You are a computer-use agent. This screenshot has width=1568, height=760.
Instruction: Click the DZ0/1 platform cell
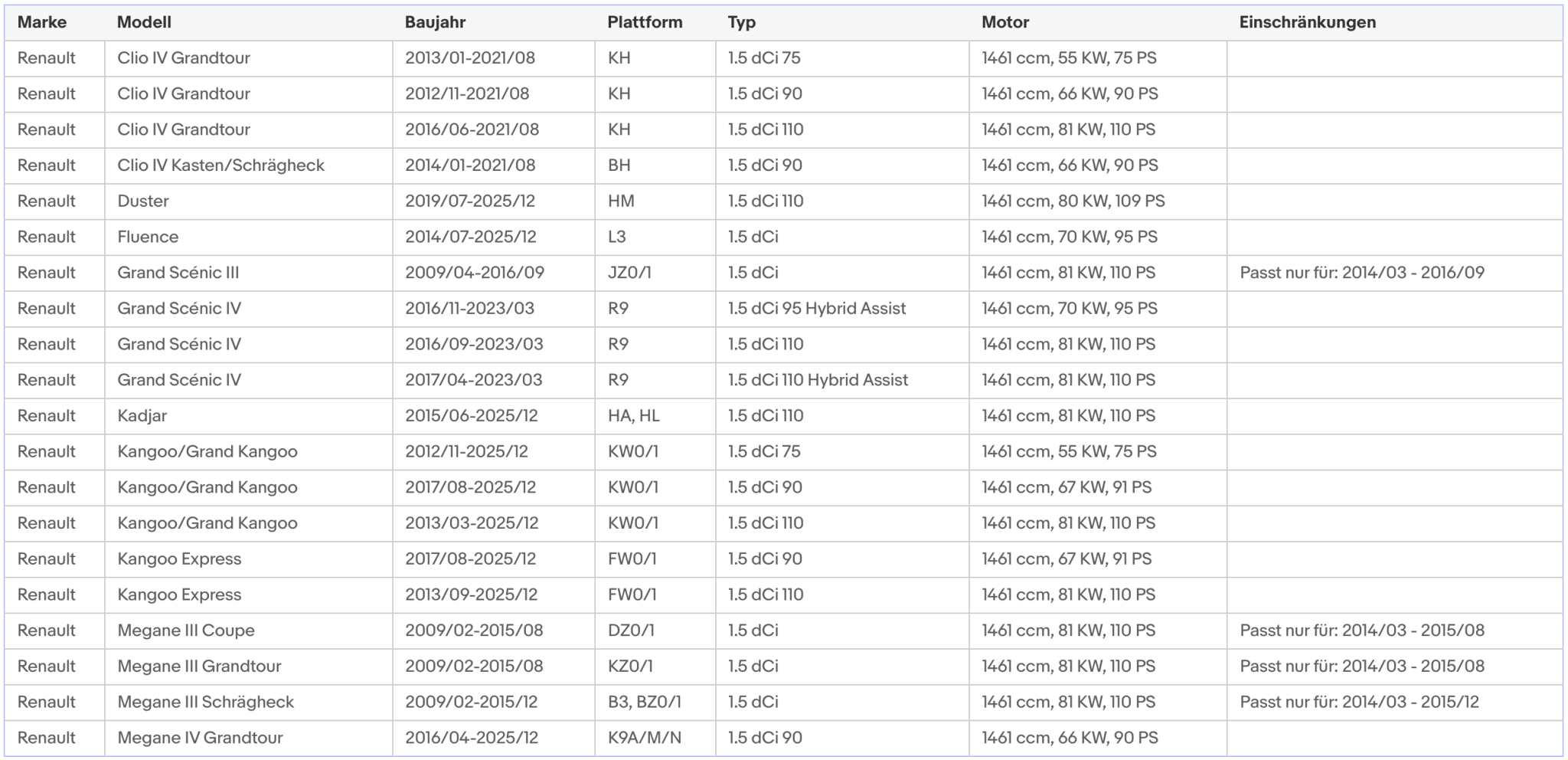click(x=655, y=631)
